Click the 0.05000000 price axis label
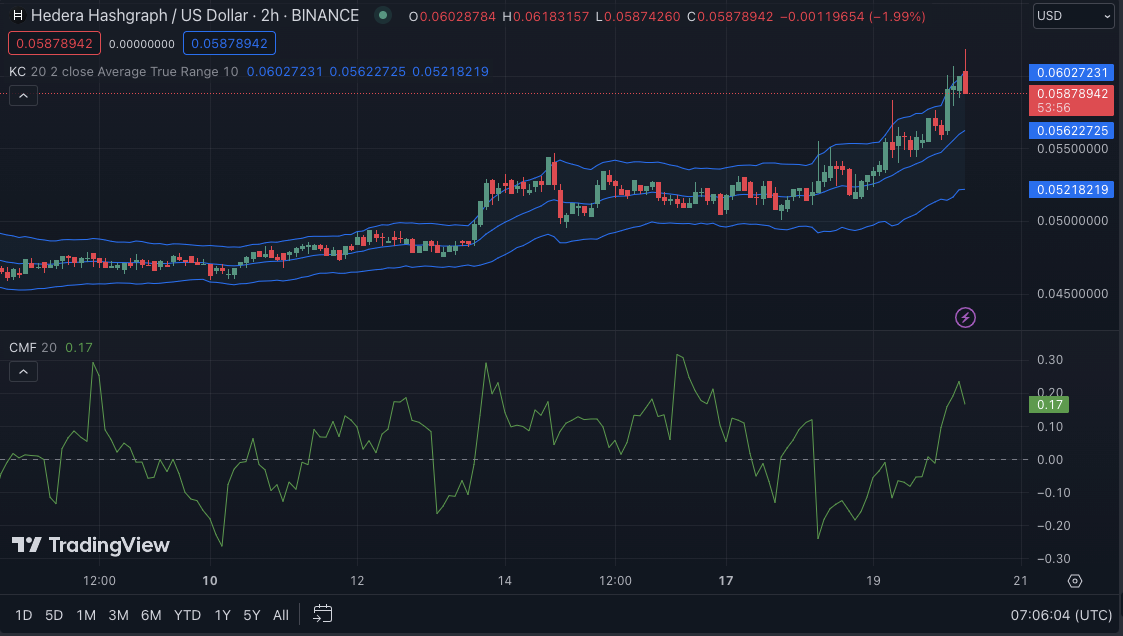The width and height of the screenshot is (1123, 636). coord(1072,221)
